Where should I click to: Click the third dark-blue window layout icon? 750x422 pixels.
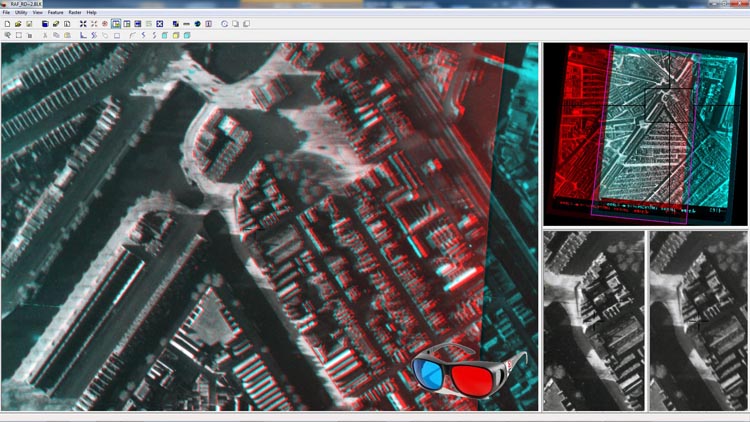tap(138, 24)
